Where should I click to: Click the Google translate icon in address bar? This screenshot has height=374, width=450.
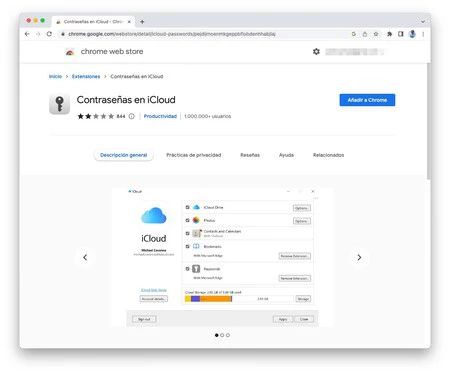(x=354, y=34)
